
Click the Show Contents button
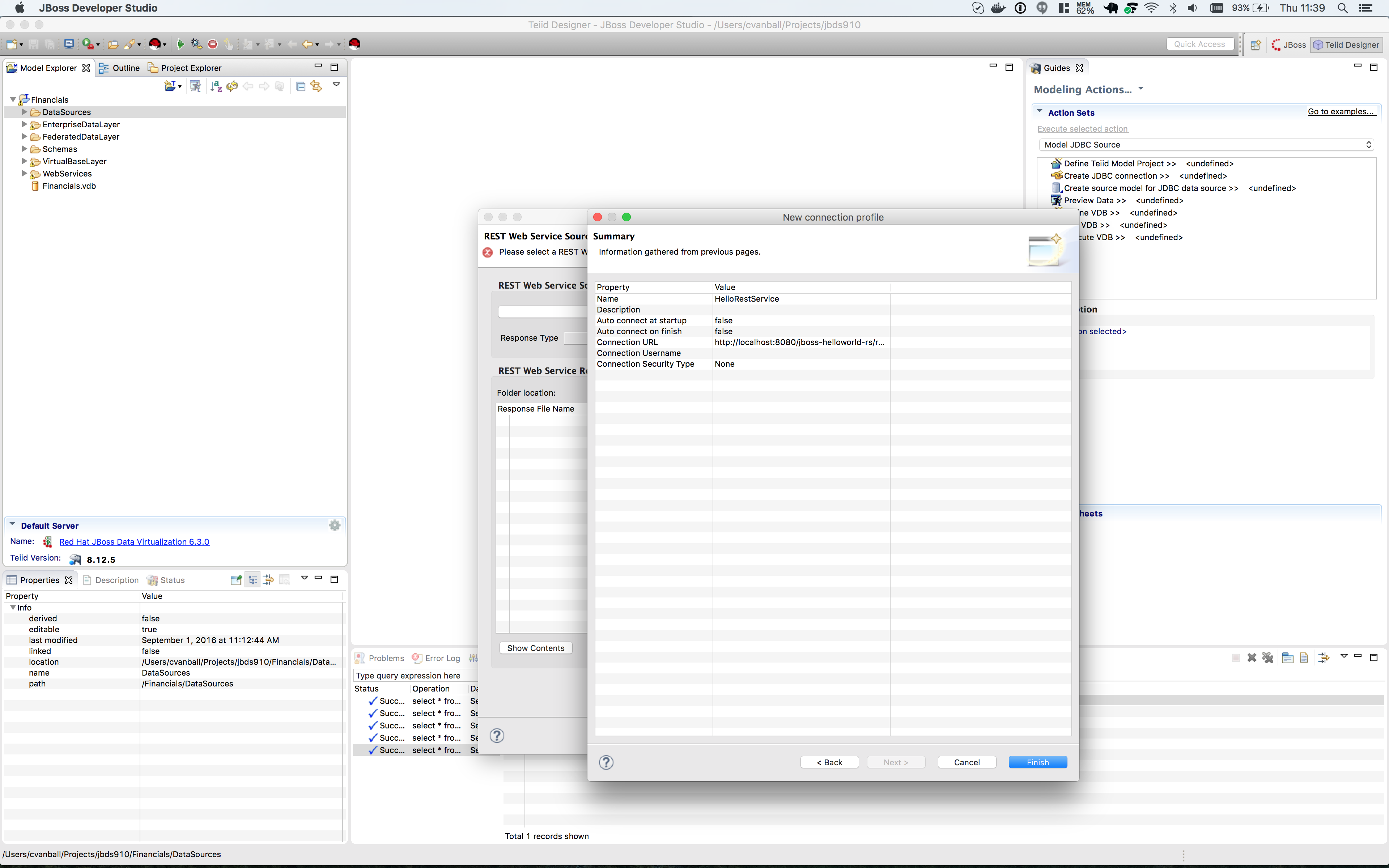tap(535, 647)
